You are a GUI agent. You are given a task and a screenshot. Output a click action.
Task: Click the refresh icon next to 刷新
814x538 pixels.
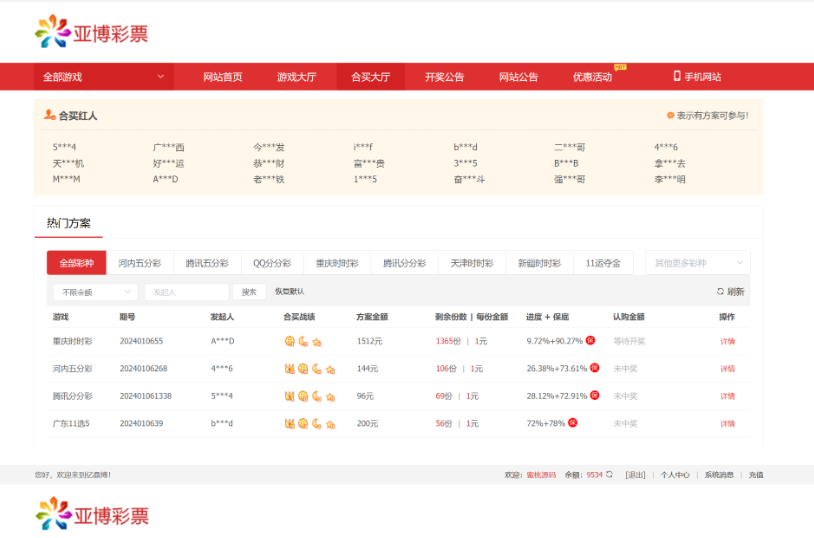(720, 291)
